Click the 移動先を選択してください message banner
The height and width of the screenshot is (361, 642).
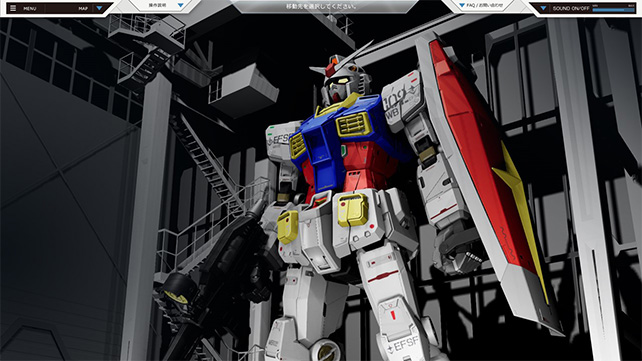coord(321,7)
